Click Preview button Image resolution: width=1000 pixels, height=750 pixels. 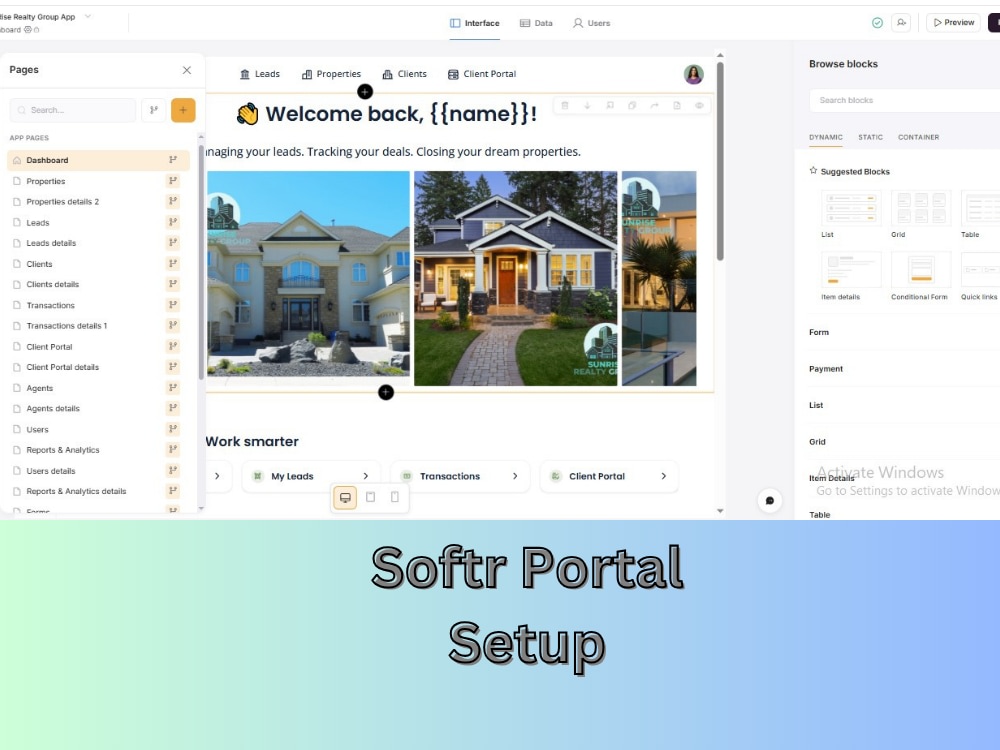click(953, 22)
